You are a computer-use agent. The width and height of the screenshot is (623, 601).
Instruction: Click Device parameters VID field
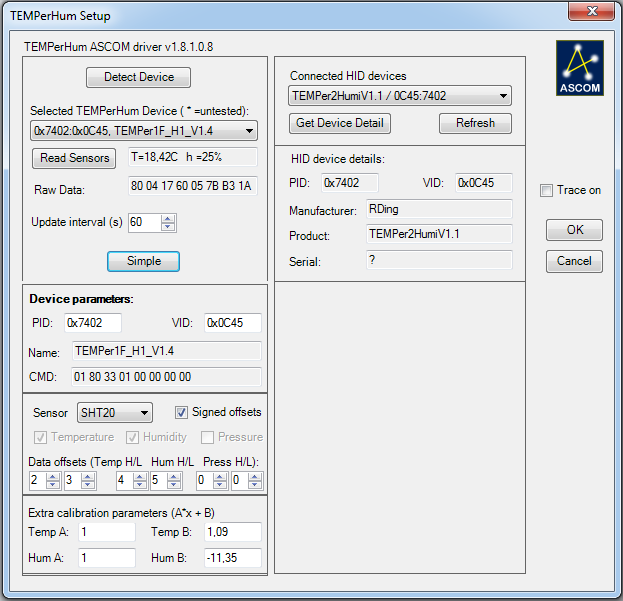pos(233,323)
